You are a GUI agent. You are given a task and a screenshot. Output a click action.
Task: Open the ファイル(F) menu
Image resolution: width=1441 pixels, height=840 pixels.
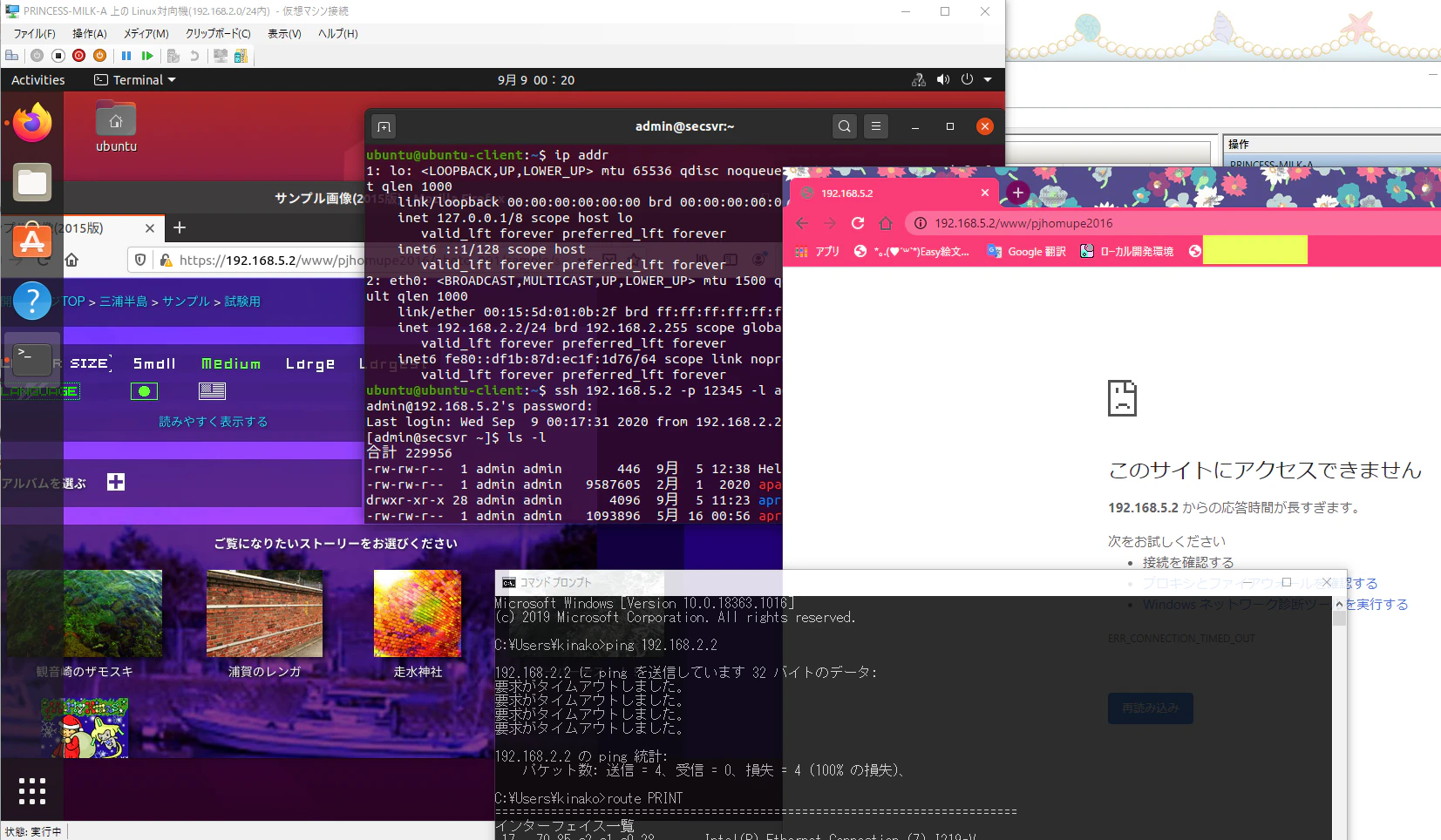[34, 33]
